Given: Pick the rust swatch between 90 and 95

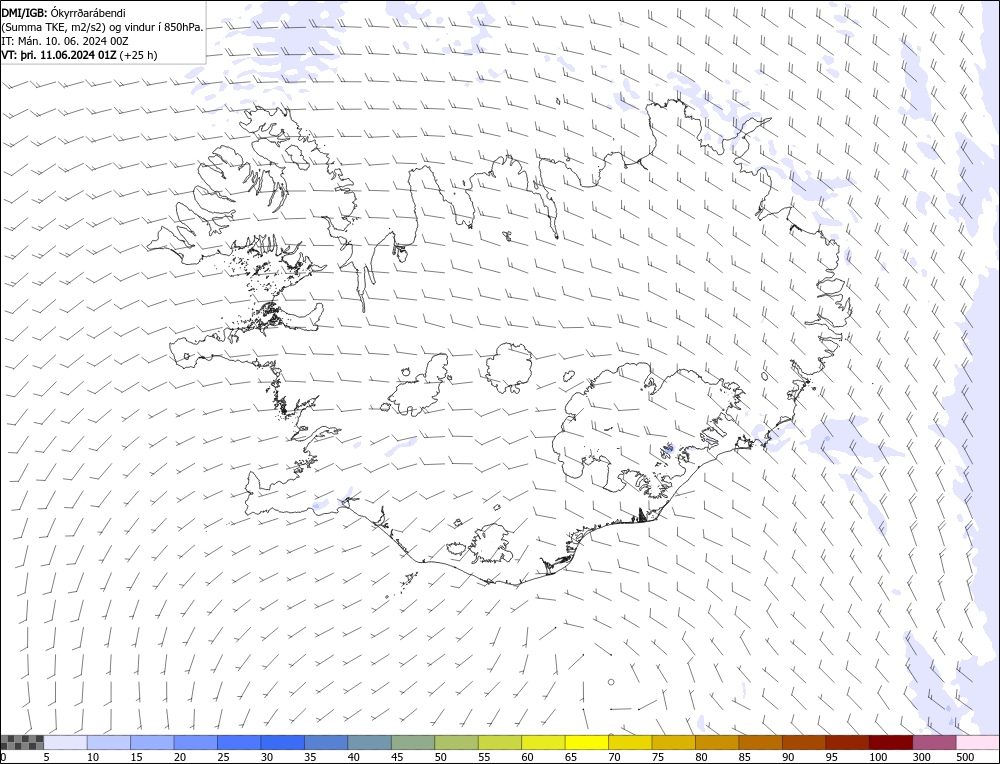Looking at the screenshot, I should tap(804, 742).
